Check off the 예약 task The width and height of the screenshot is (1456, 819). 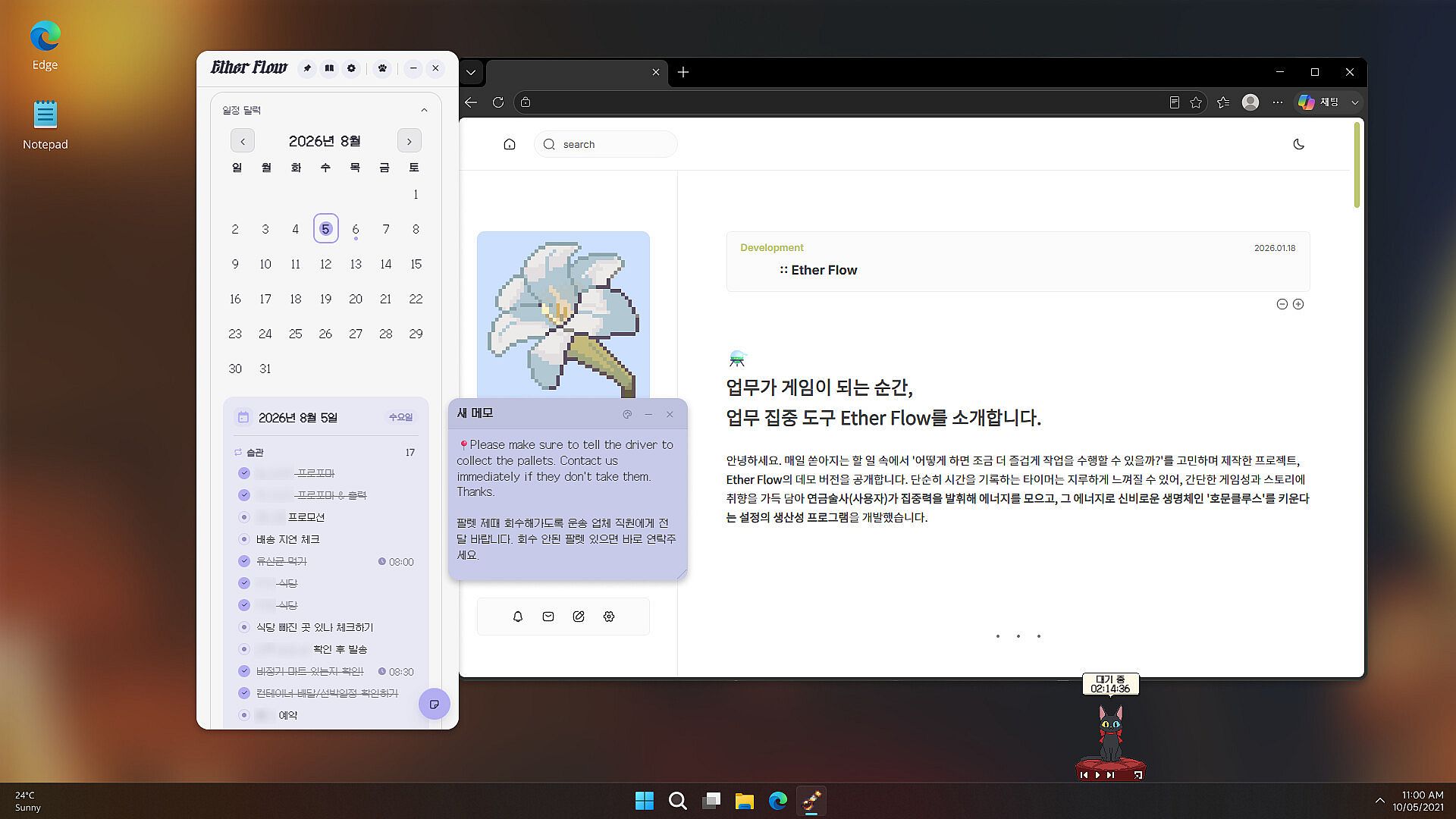pos(244,715)
